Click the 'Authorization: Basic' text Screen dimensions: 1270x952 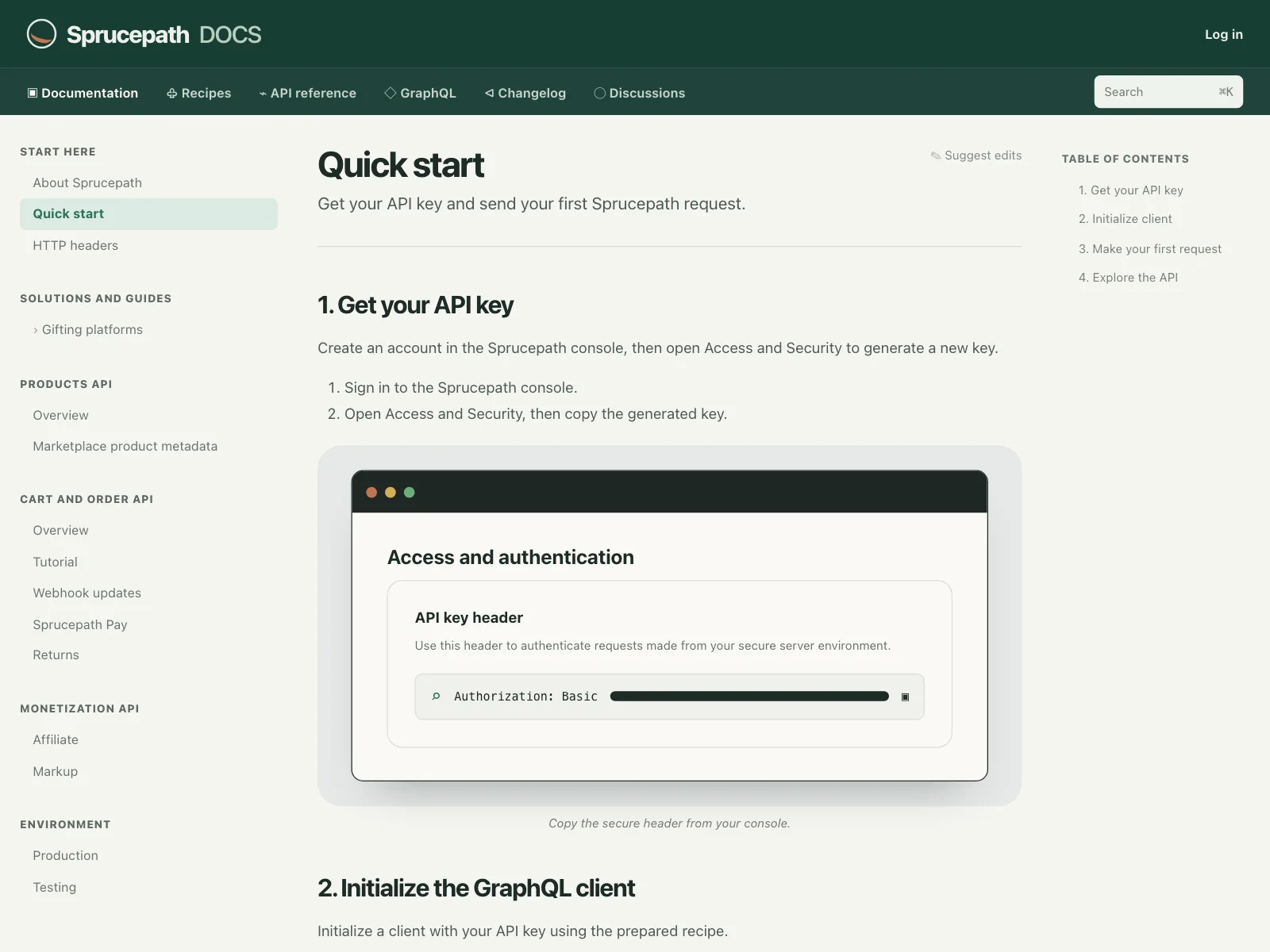(525, 697)
